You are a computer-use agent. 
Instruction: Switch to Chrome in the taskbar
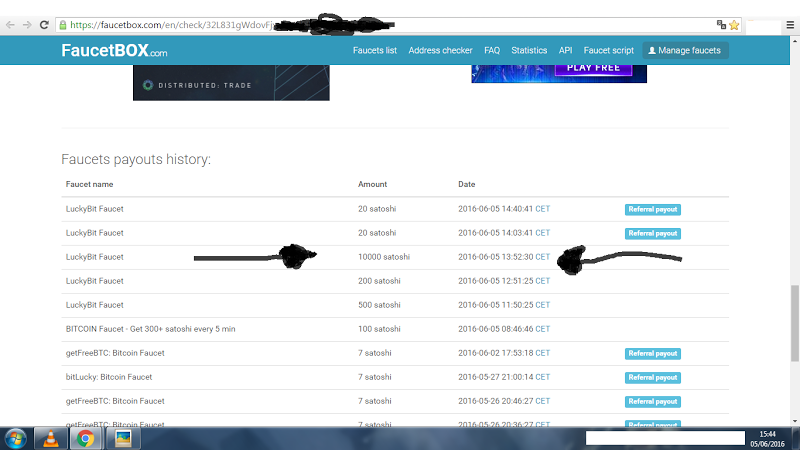pos(86,438)
